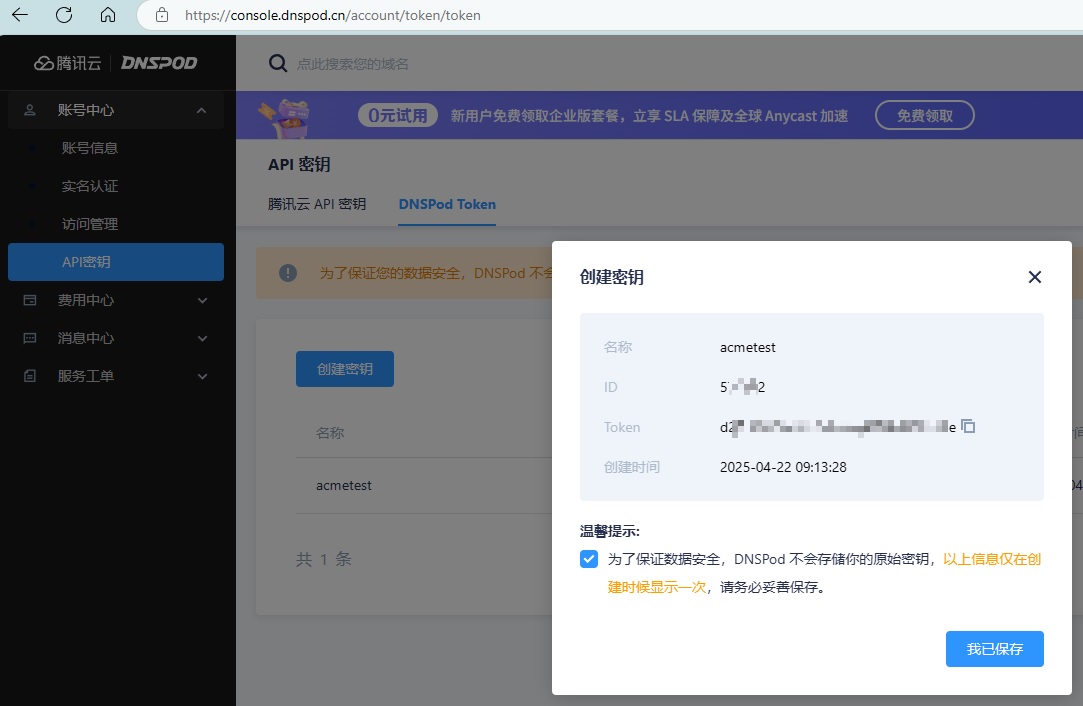Click the orange 以上信息仅在创建时候显示一次 text

pyautogui.click(x=825, y=573)
